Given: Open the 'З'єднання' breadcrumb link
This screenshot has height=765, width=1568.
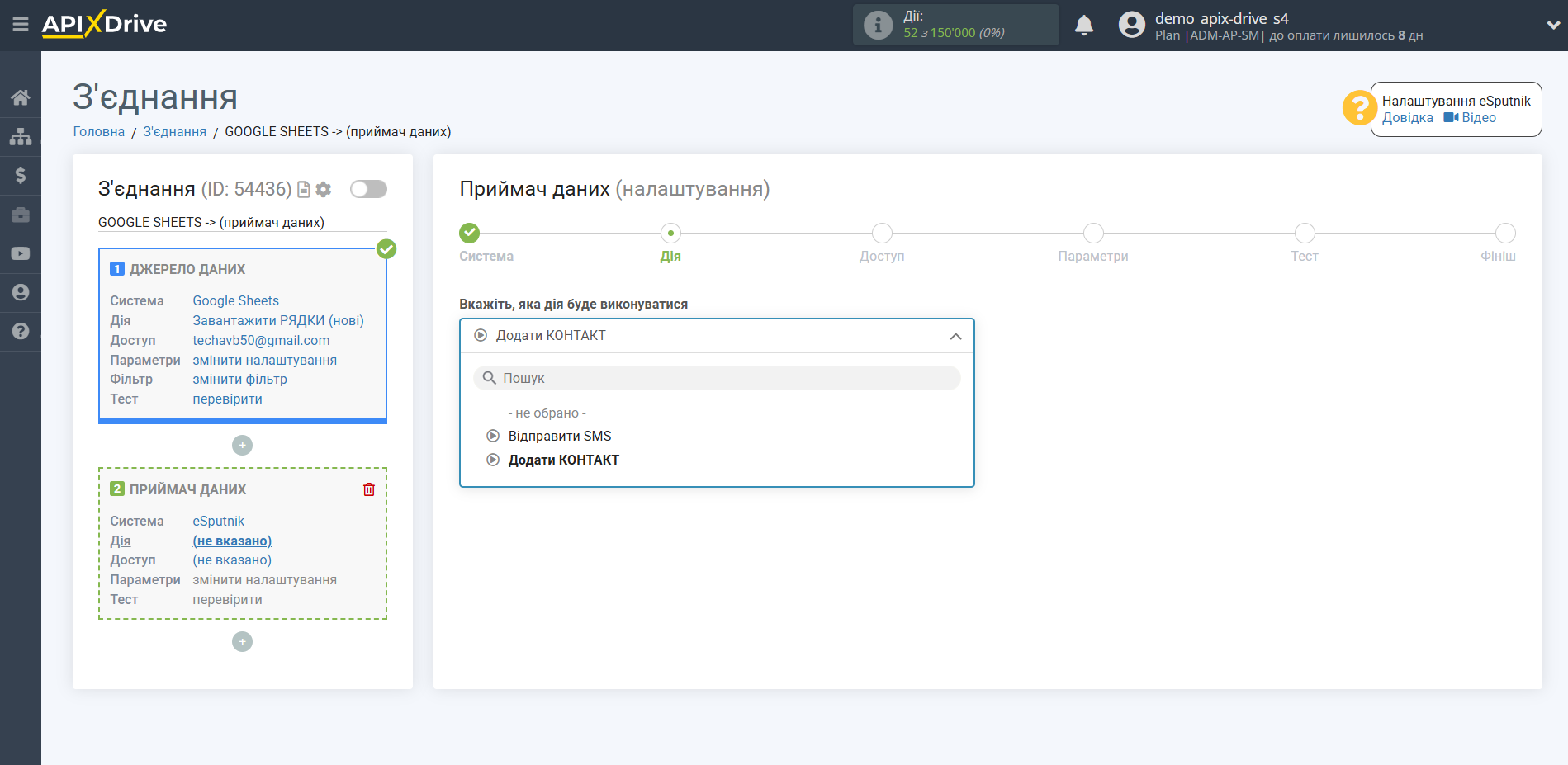Looking at the screenshot, I should click(x=175, y=132).
